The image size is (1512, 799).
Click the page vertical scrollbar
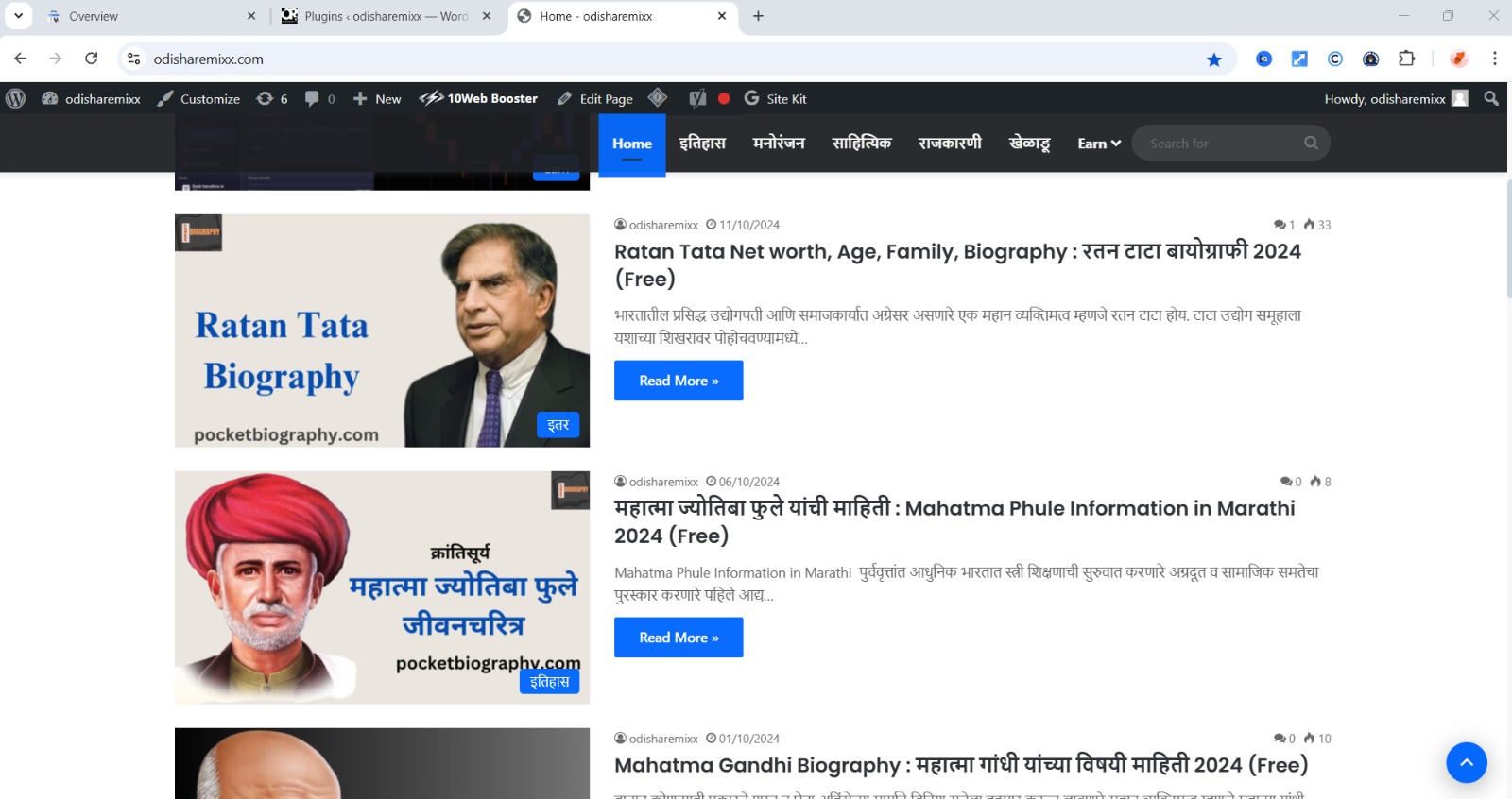point(1508,239)
